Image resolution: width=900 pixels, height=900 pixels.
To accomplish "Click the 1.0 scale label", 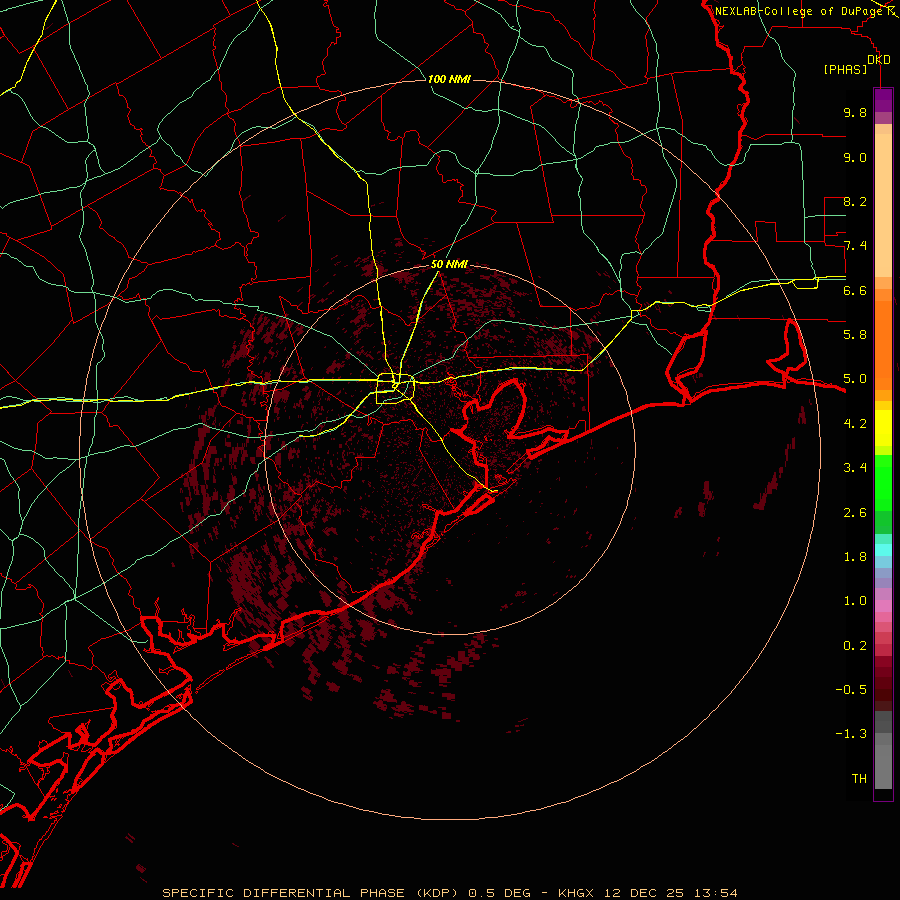I will click(x=855, y=601).
